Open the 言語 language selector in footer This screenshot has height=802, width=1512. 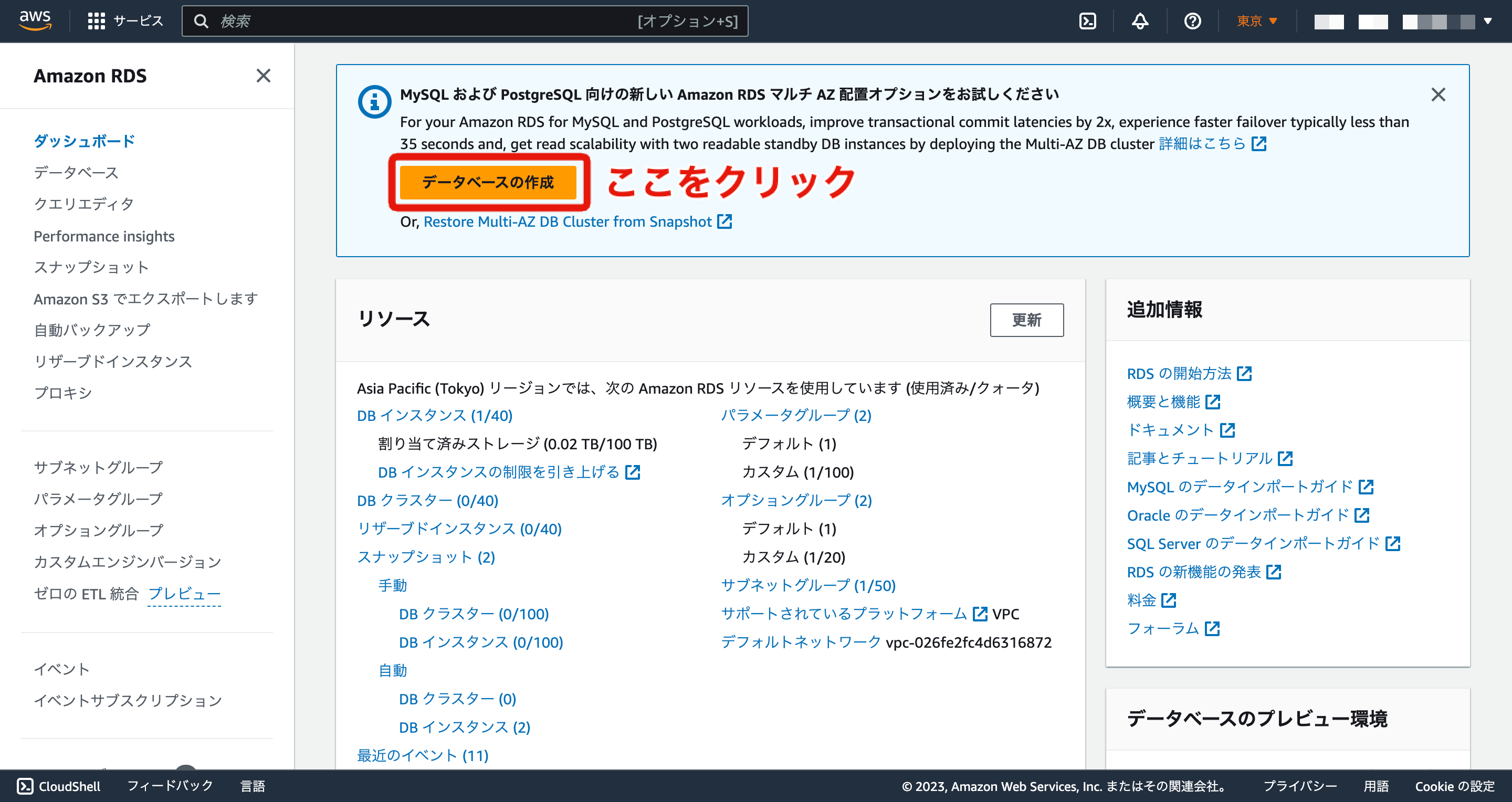(253, 786)
